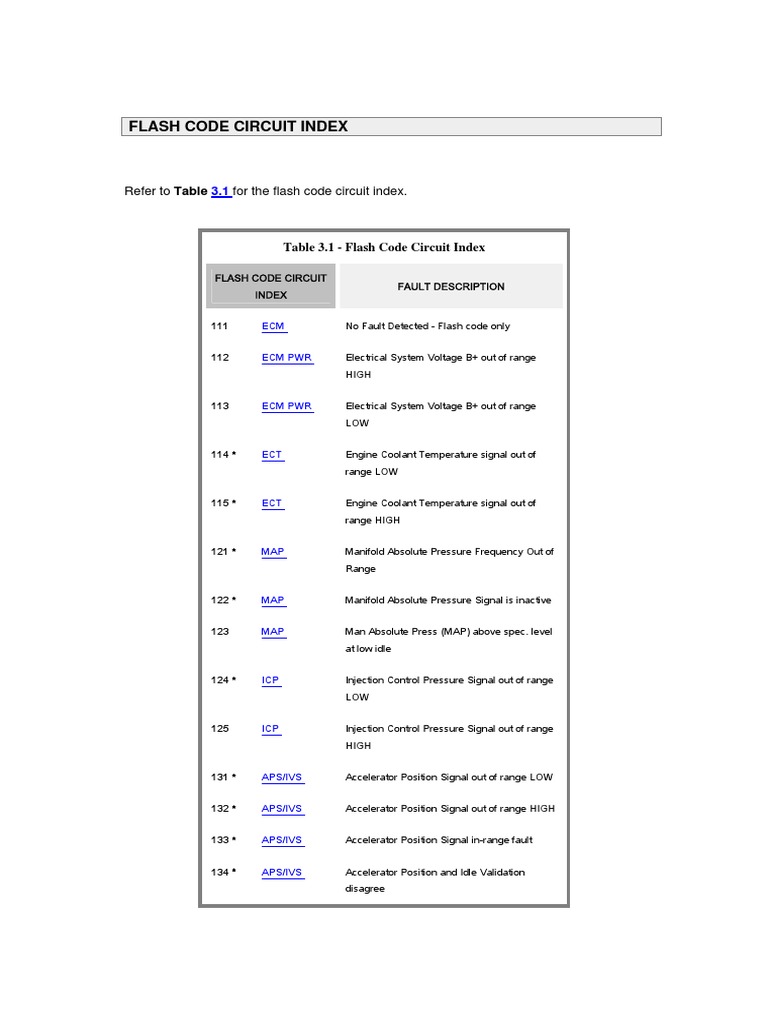Click the table title 'Table 3.1 - Flash Code Circuit Index'

(x=384, y=247)
